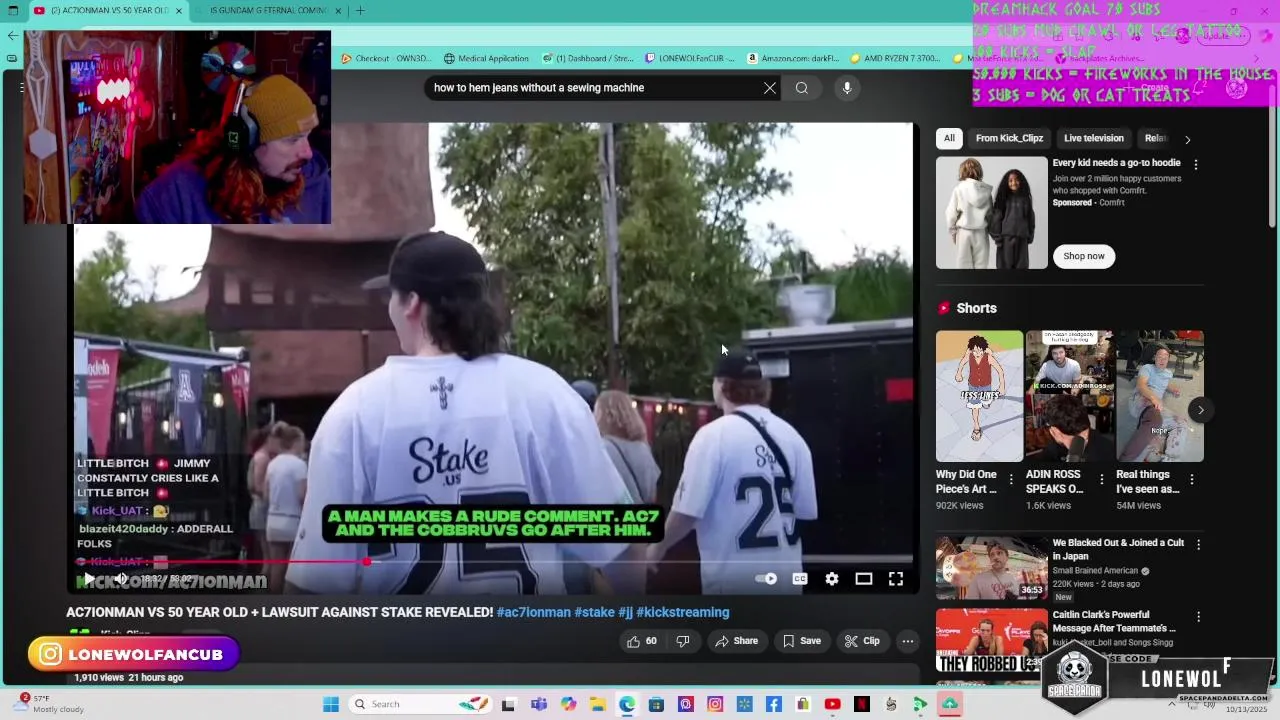Click the Windows taskbar Search box
This screenshot has width=1280, height=720.
click(x=419, y=704)
